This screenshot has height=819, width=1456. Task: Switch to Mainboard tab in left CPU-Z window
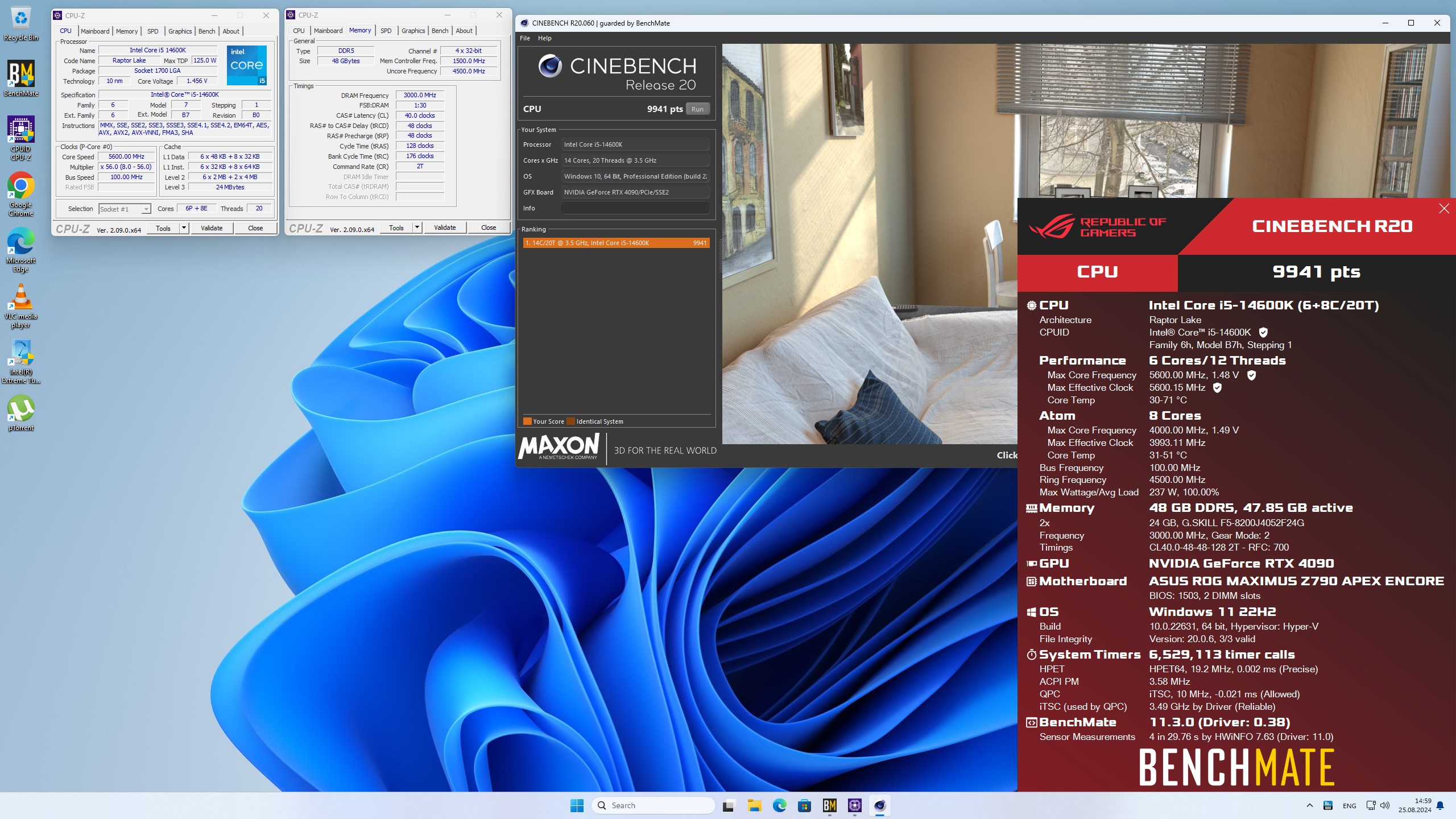[x=95, y=31]
